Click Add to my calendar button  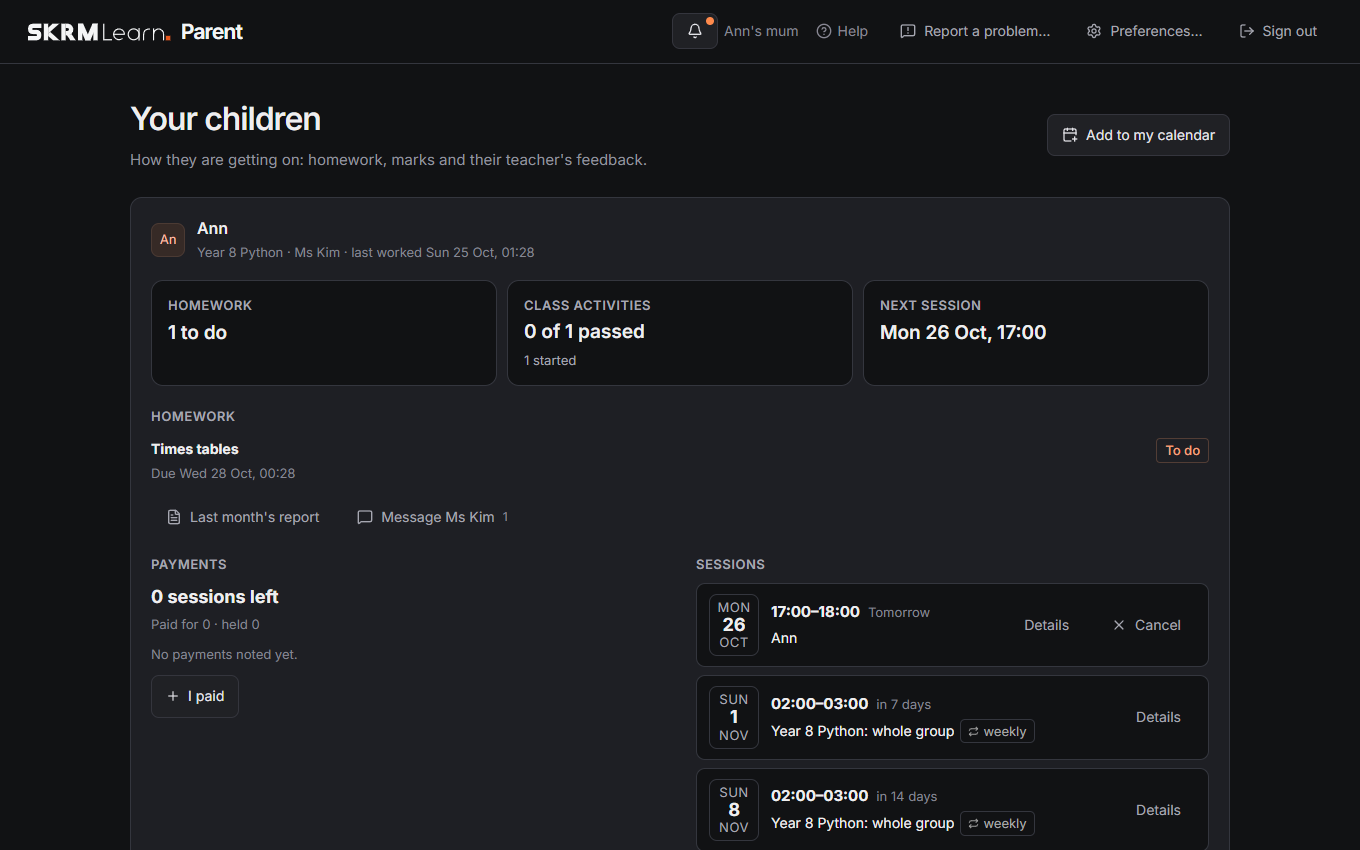tap(1138, 135)
